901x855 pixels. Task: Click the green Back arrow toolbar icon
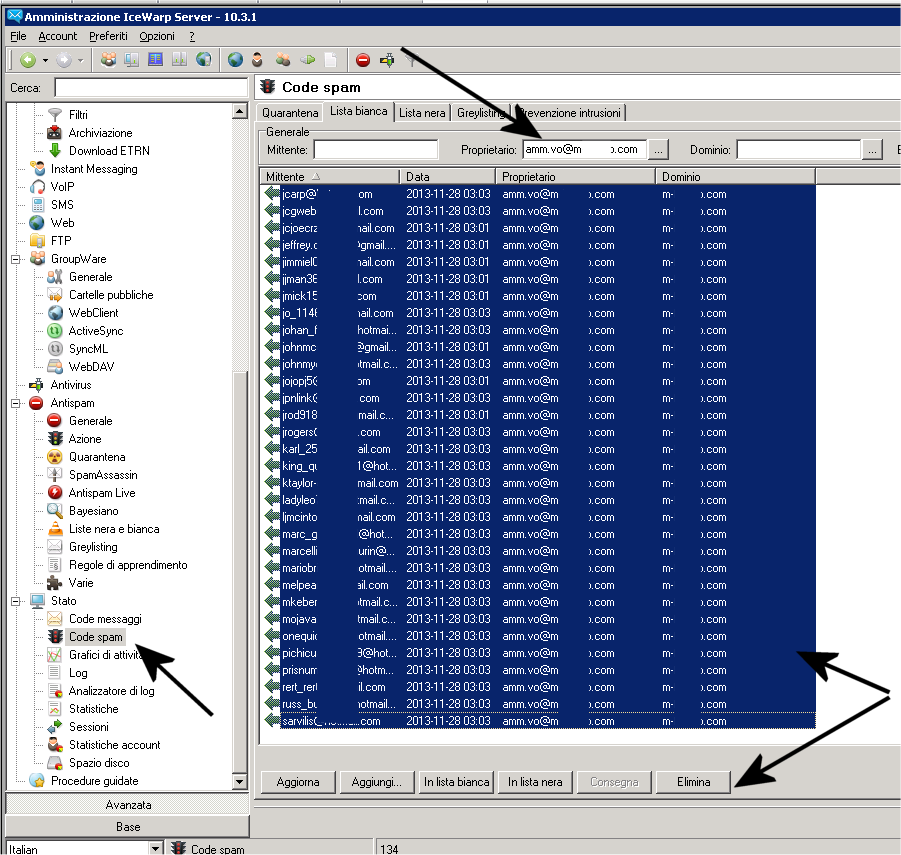click(28, 60)
